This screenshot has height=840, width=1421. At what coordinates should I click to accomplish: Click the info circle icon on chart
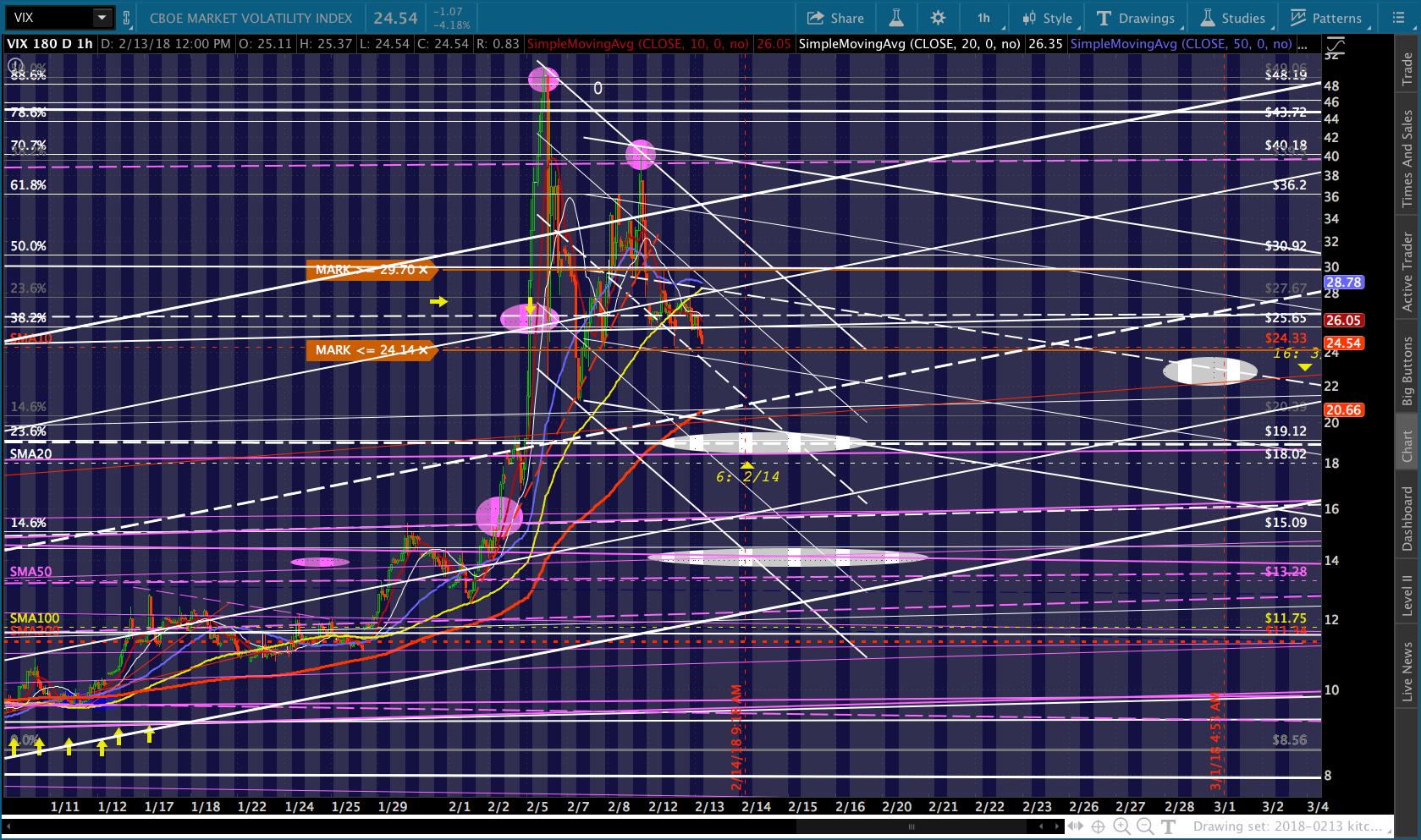tap(14, 65)
